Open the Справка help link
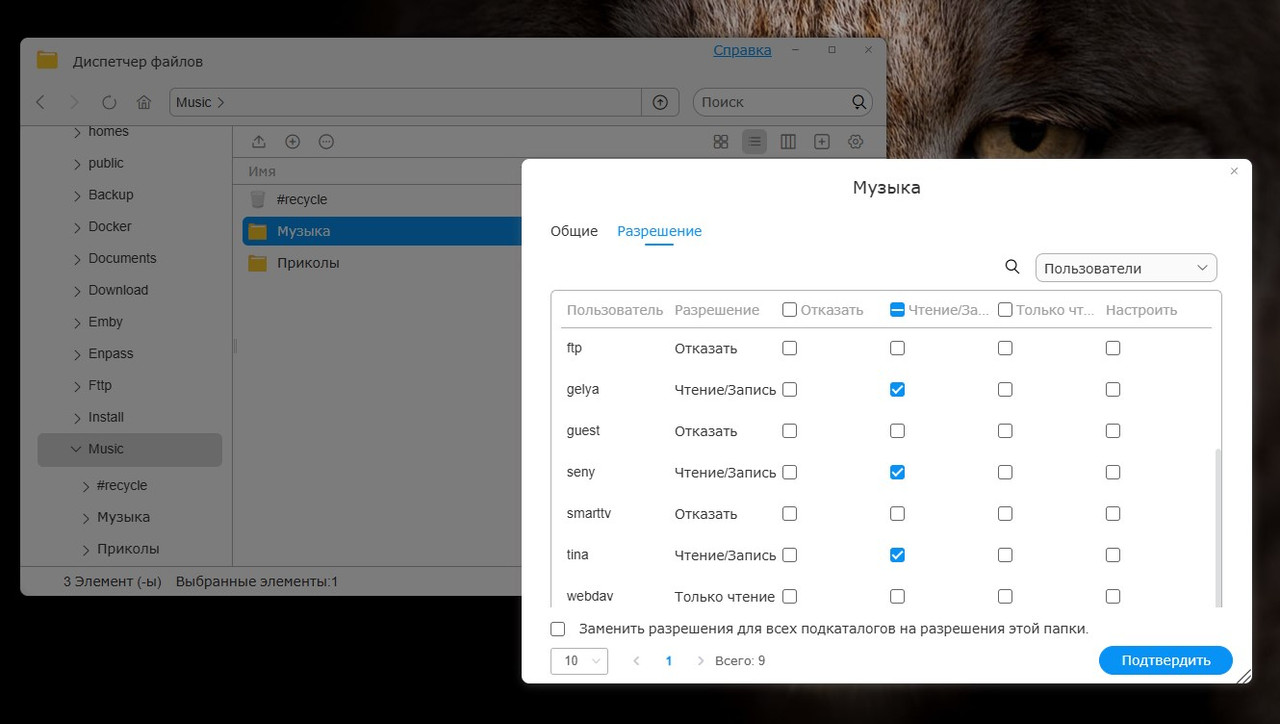The height and width of the screenshot is (724, 1280). (742, 50)
